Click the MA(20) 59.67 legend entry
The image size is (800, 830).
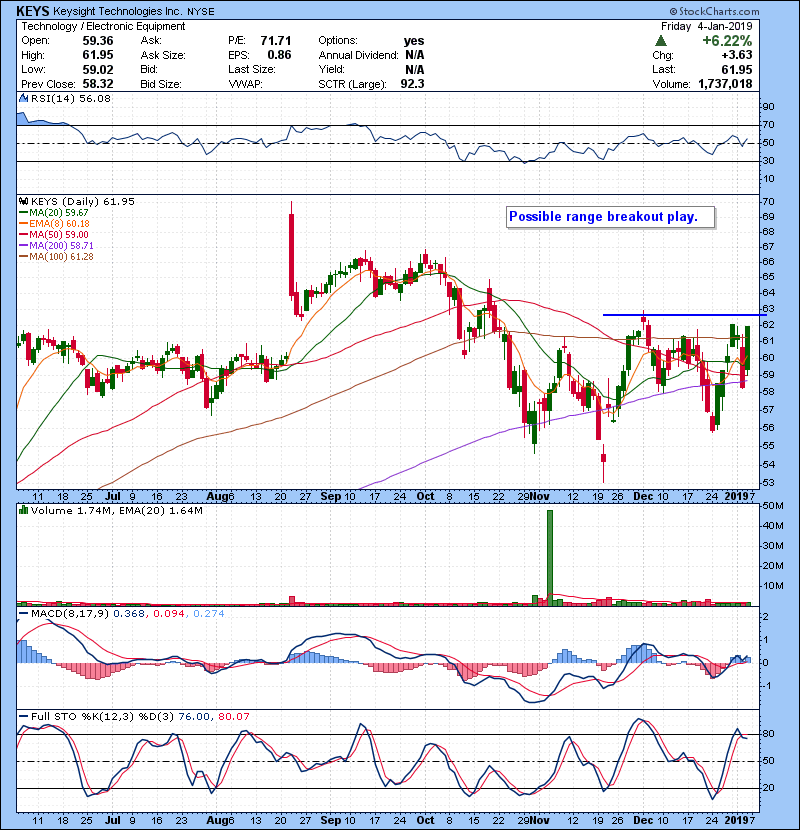[54, 213]
